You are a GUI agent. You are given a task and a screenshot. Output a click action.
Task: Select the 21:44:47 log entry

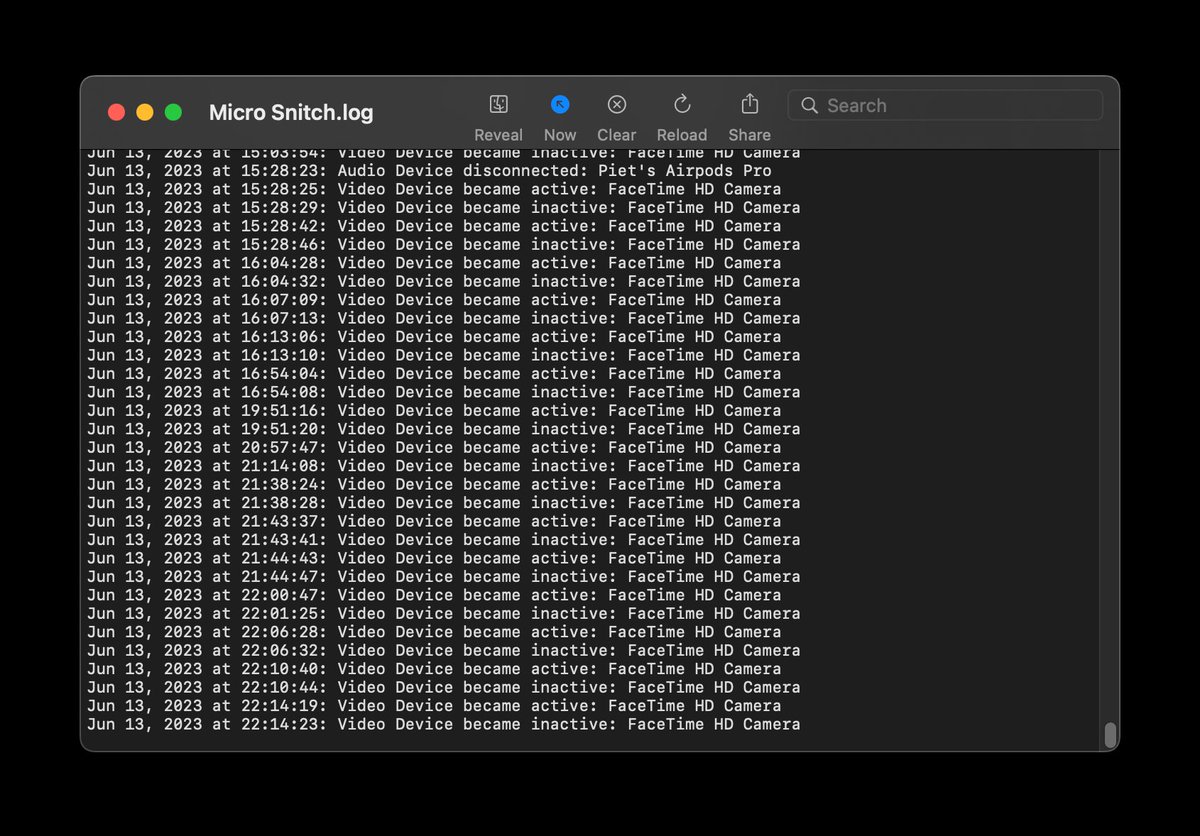point(444,577)
